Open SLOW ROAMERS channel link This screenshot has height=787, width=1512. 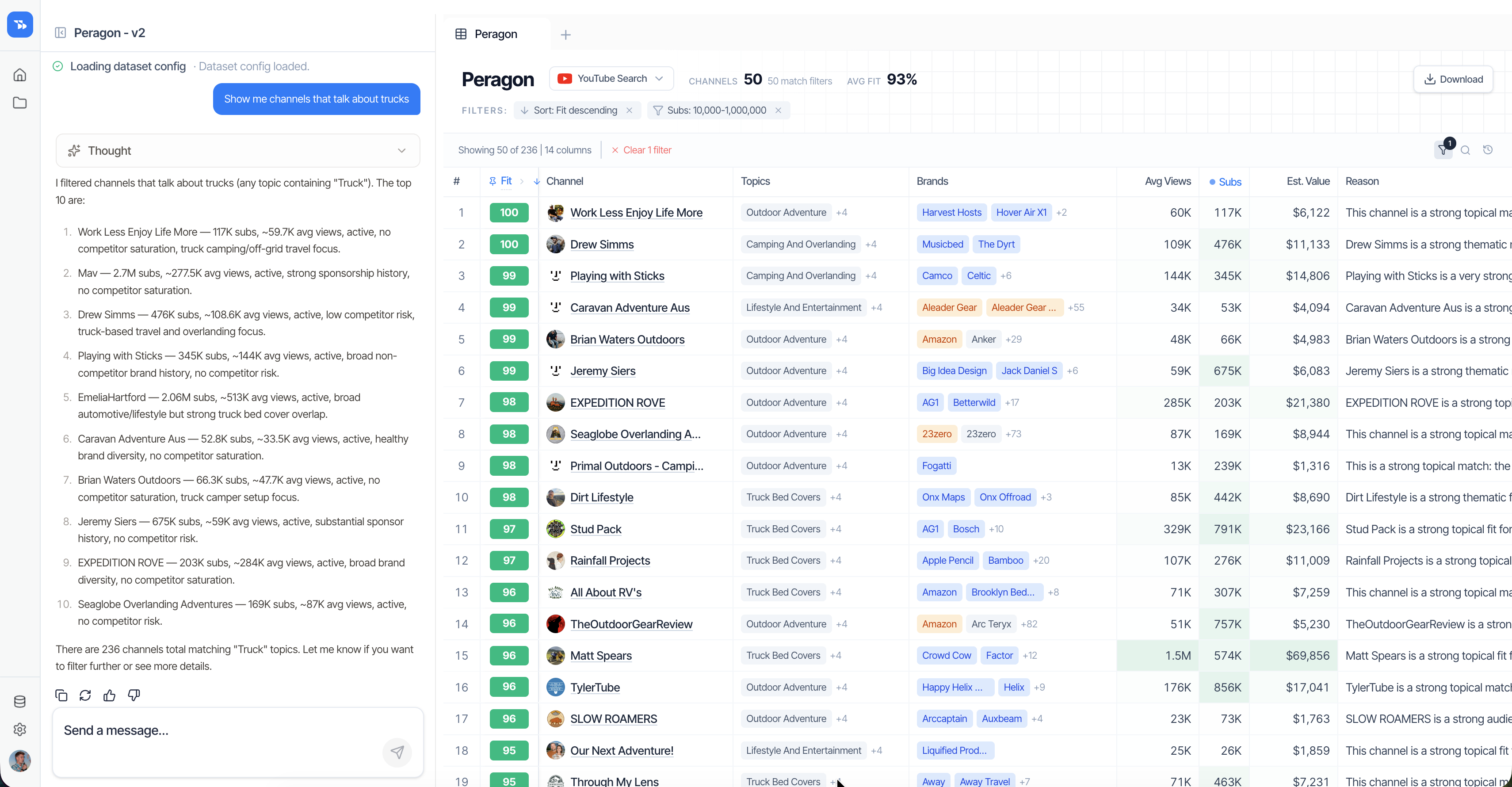point(613,719)
